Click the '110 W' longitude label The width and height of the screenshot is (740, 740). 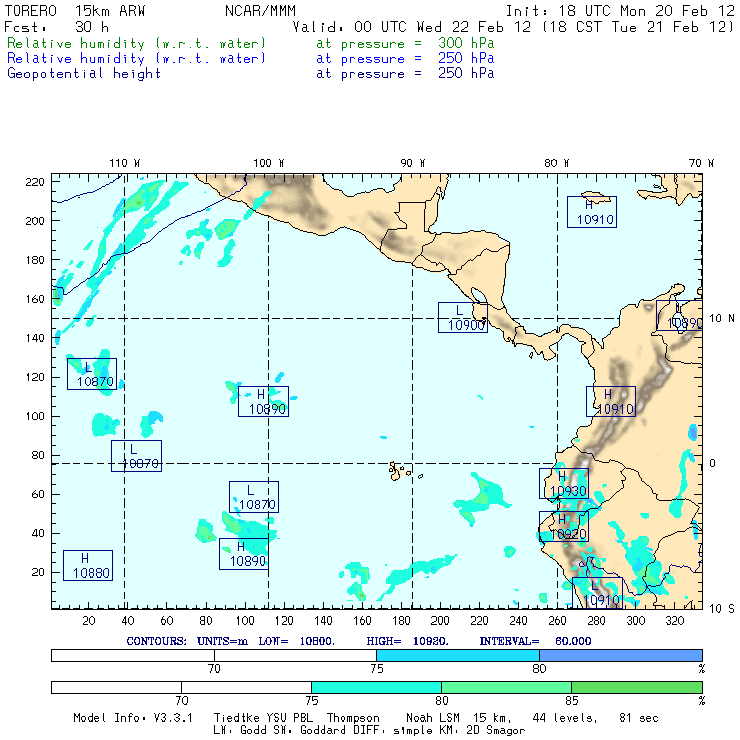coord(125,163)
